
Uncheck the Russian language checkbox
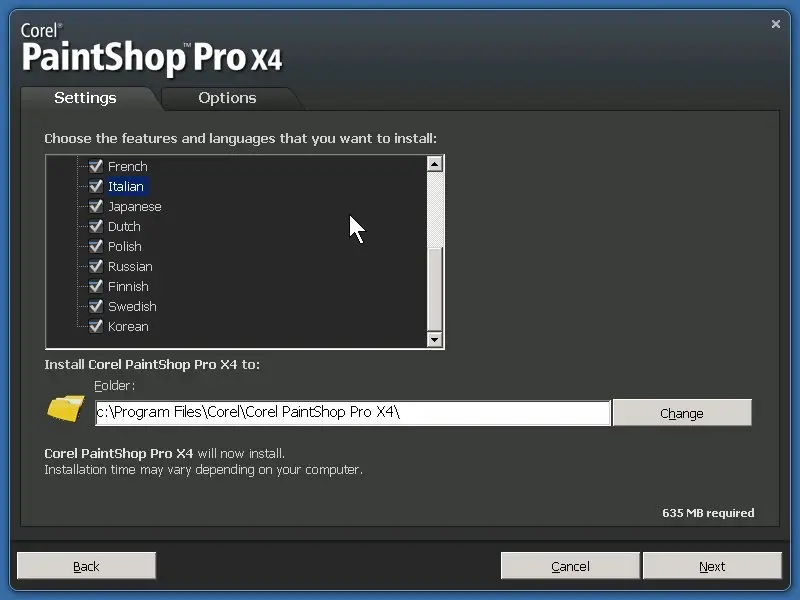96,266
